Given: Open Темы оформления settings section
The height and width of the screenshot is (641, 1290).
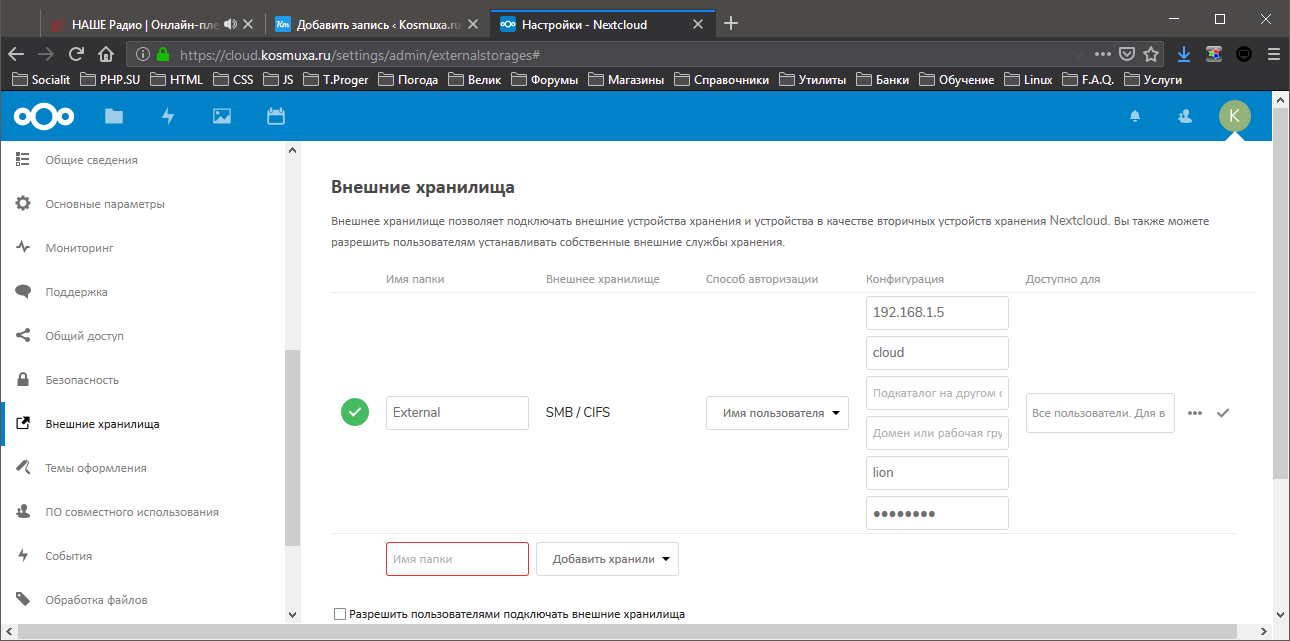Looking at the screenshot, I should pos(96,468).
